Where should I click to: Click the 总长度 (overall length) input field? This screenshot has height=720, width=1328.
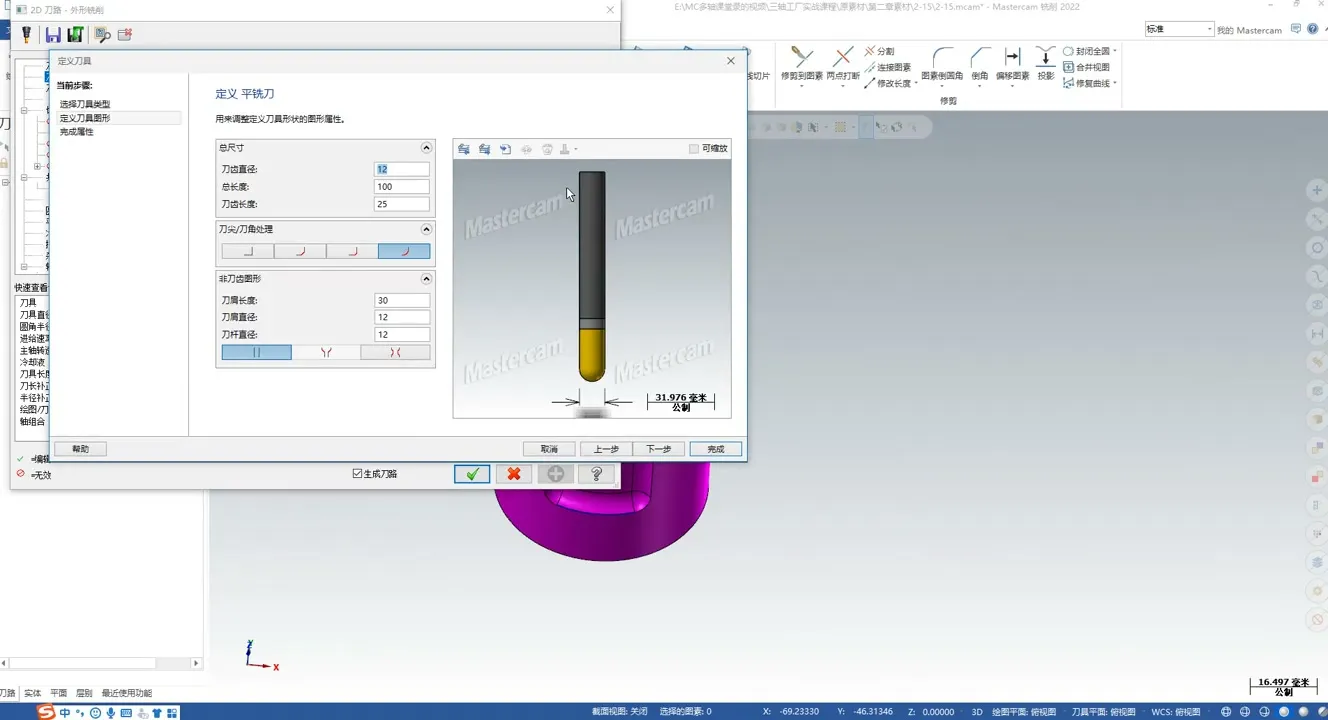[401, 187]
